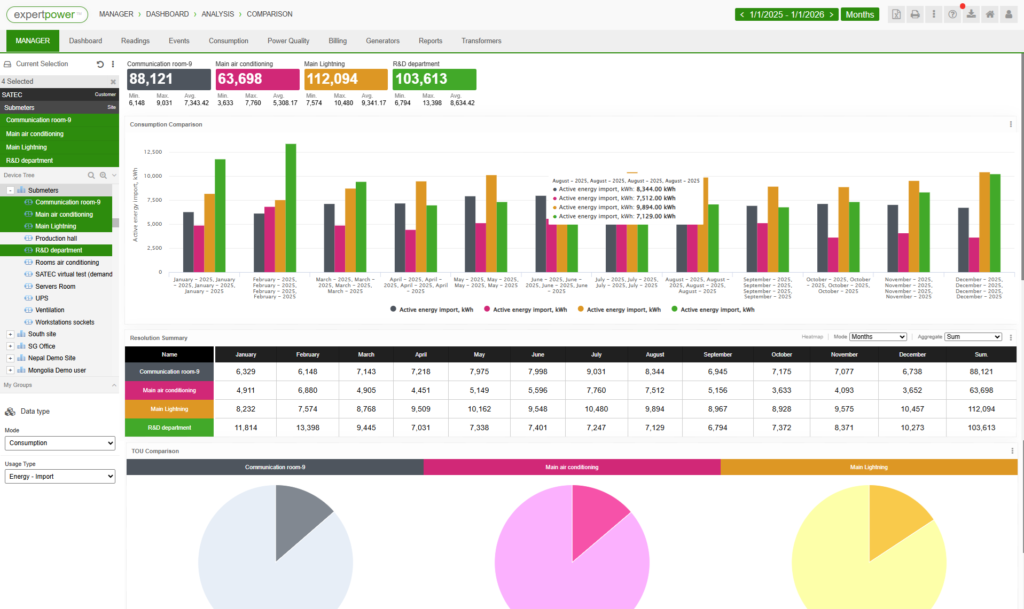Deselect R&D department in device tree

pyautogui.click(x=59, y=251)
